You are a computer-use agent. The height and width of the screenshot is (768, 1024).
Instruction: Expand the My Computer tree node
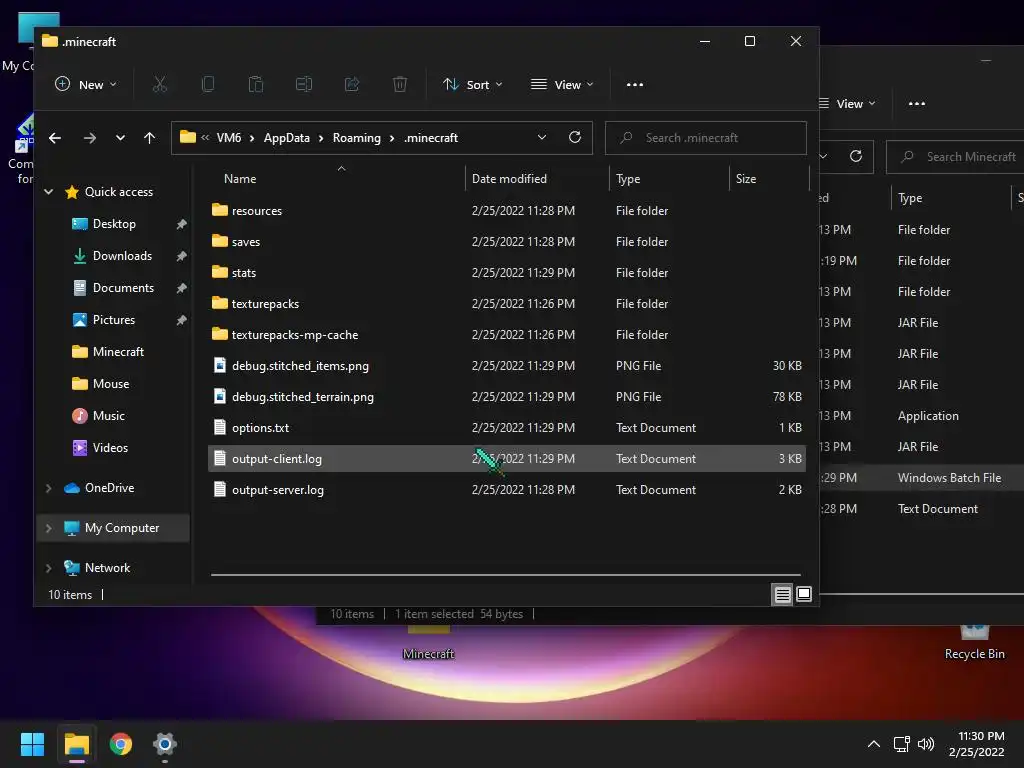(x=48, y=528)
